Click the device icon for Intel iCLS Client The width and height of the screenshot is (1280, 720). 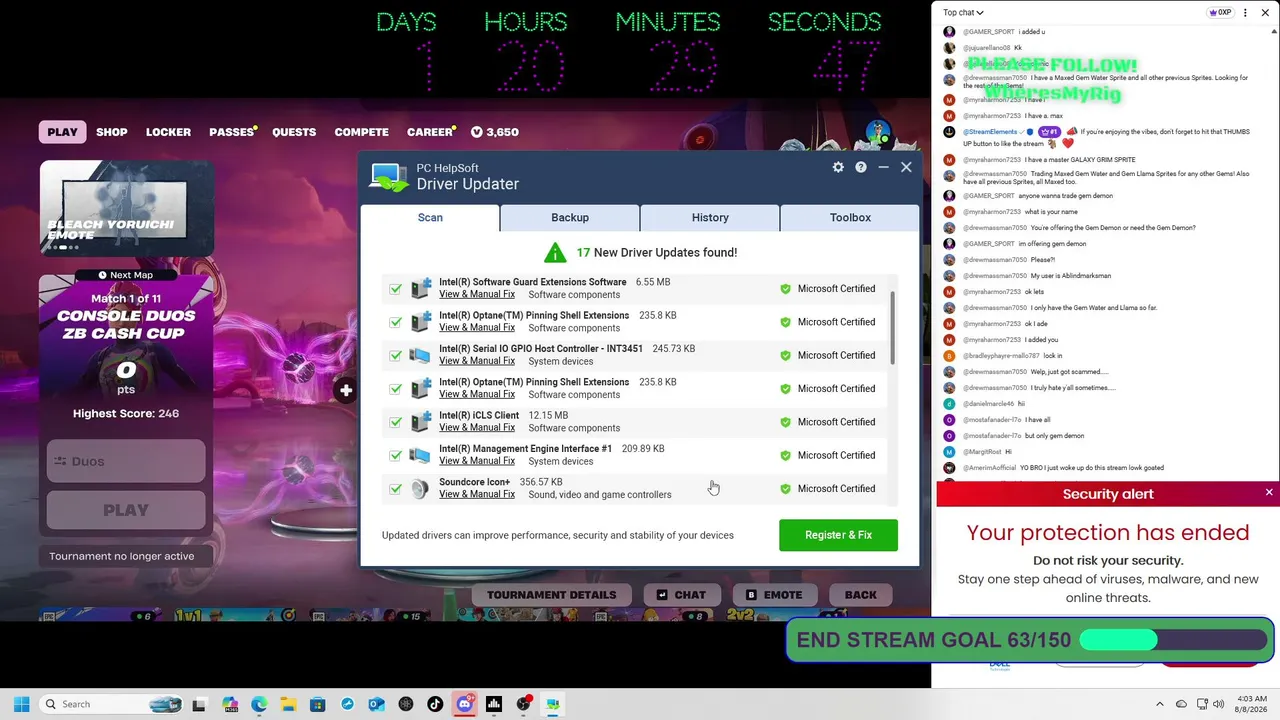coord(421,422)
